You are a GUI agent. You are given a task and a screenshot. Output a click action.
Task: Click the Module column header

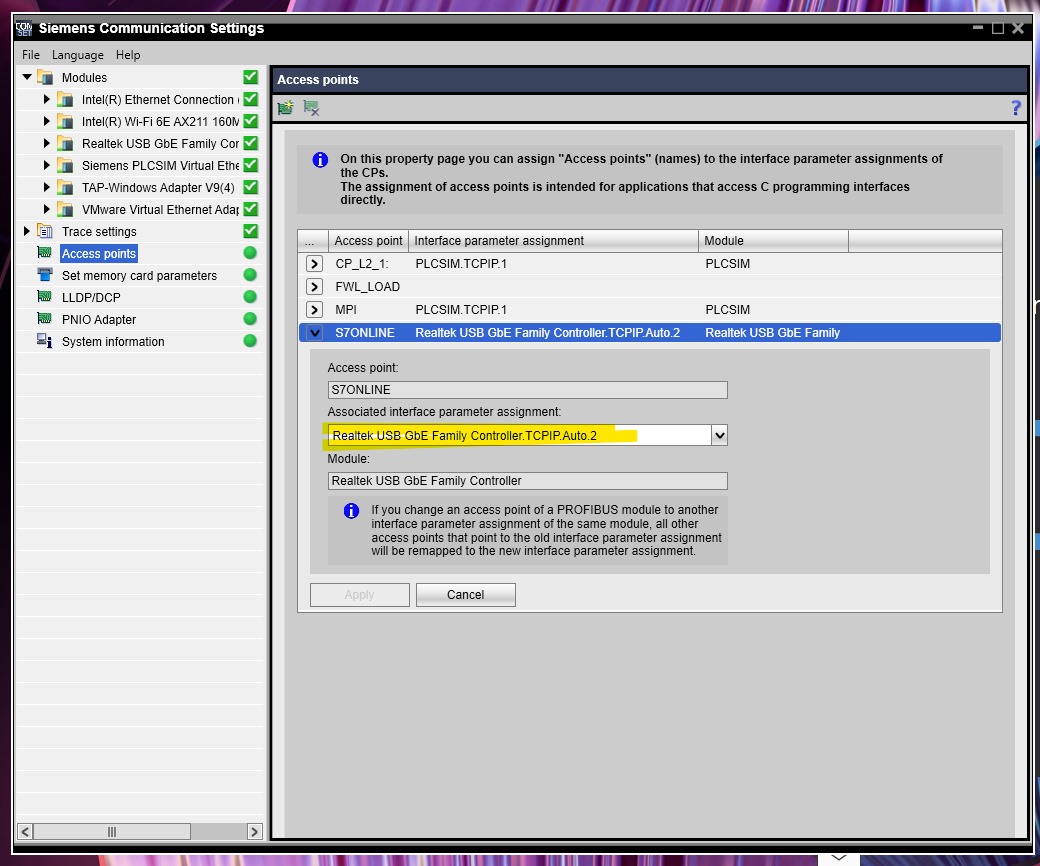click(x=773, y=241)
